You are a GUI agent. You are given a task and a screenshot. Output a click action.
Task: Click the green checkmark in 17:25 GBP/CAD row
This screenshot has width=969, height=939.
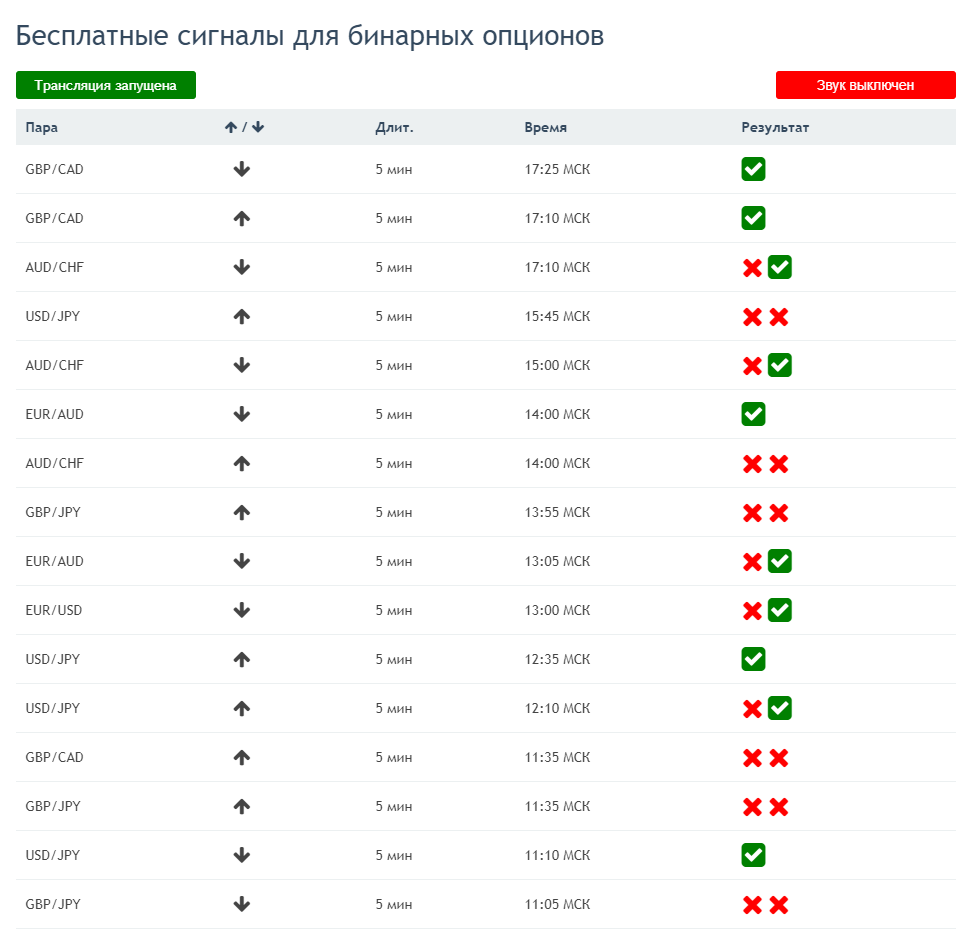(x=753, y=169)
